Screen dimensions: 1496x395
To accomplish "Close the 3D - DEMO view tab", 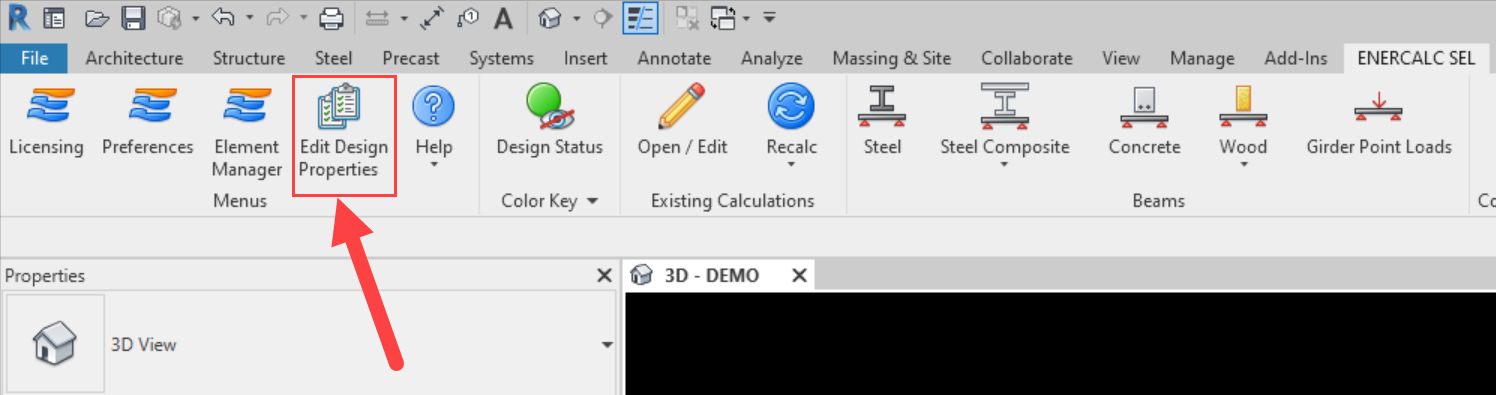I will click(799, 275).
